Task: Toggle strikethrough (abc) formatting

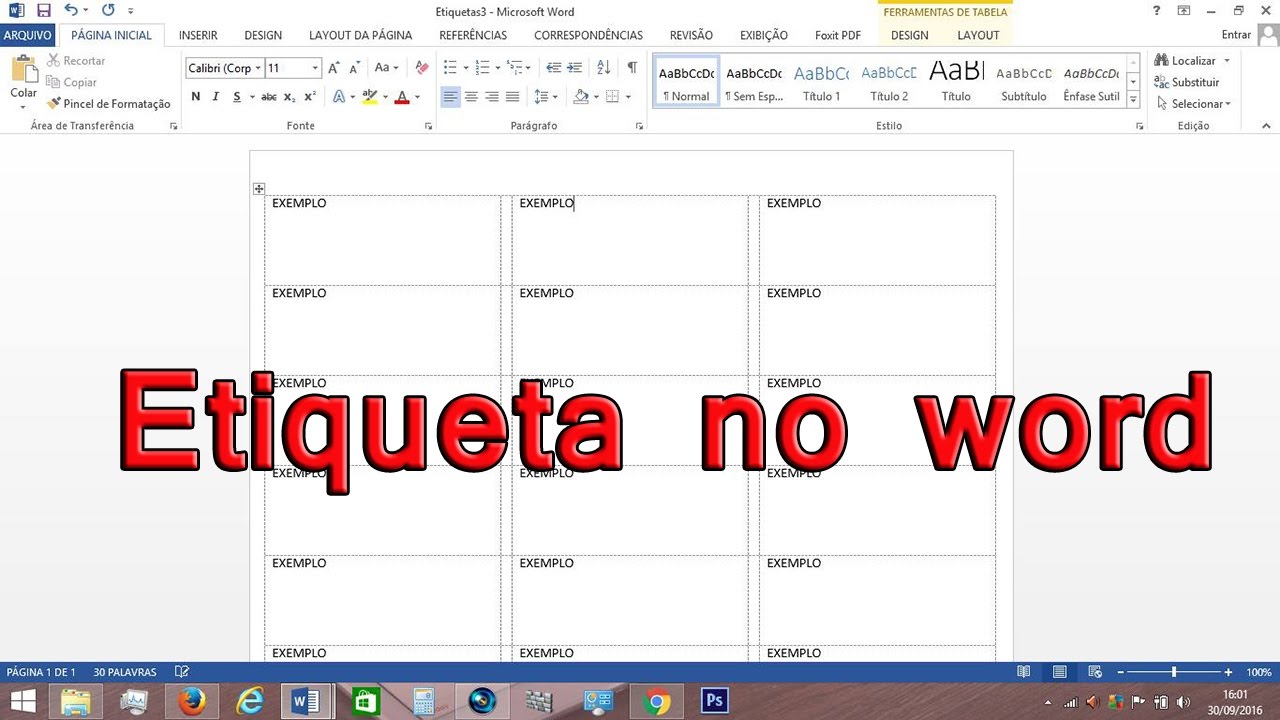Action: (269, 97)
